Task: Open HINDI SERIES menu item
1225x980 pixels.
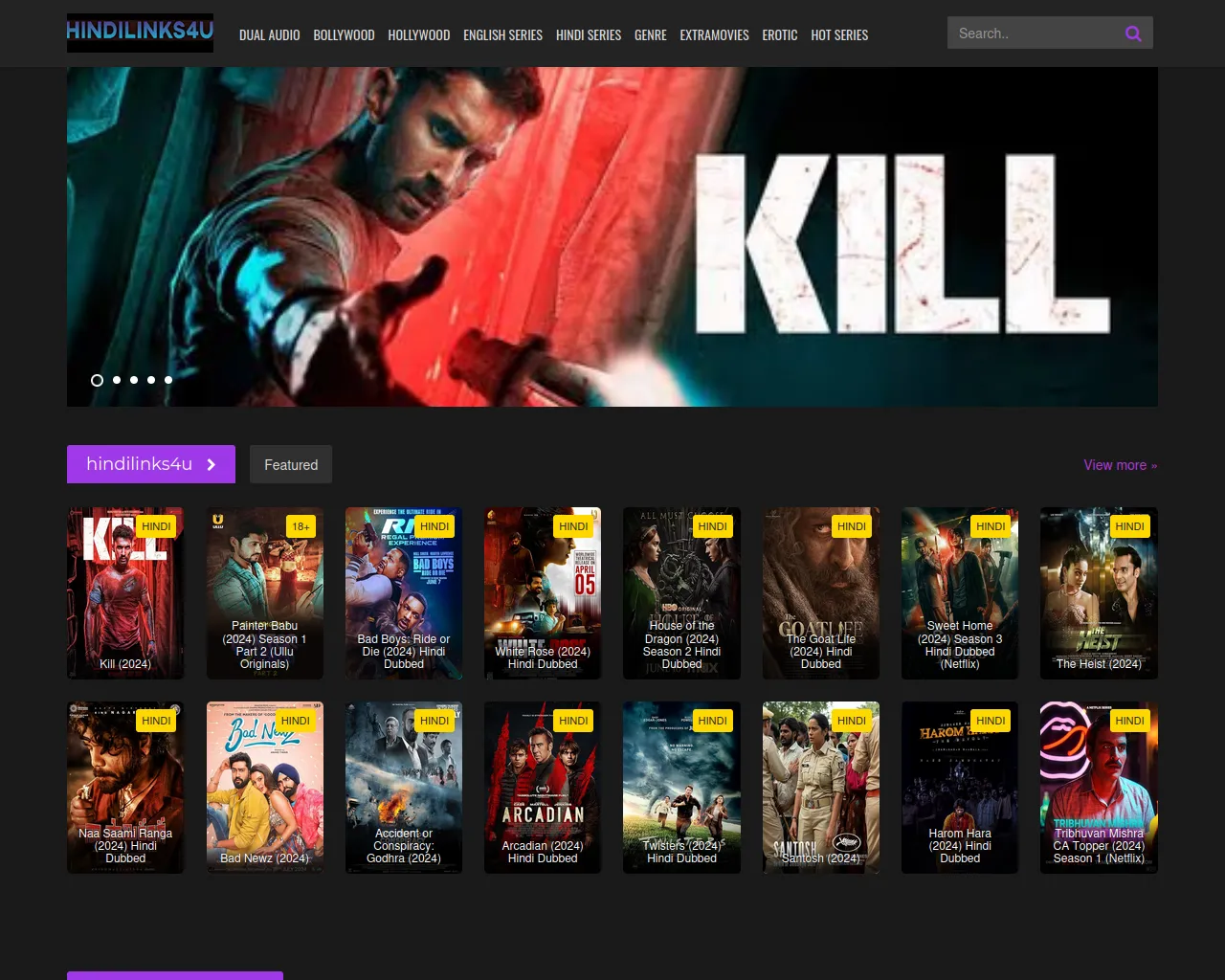Action: coord(589,34)
